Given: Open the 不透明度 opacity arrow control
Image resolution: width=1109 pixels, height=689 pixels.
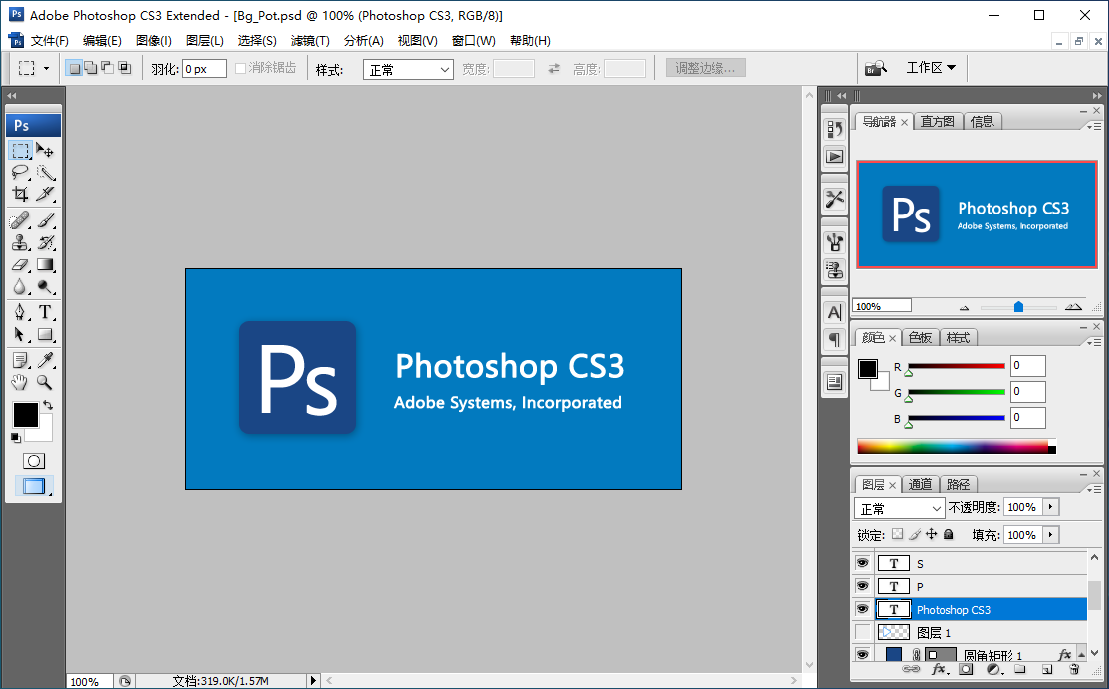Looking at the screenshot, I should tap(1048, 507).
